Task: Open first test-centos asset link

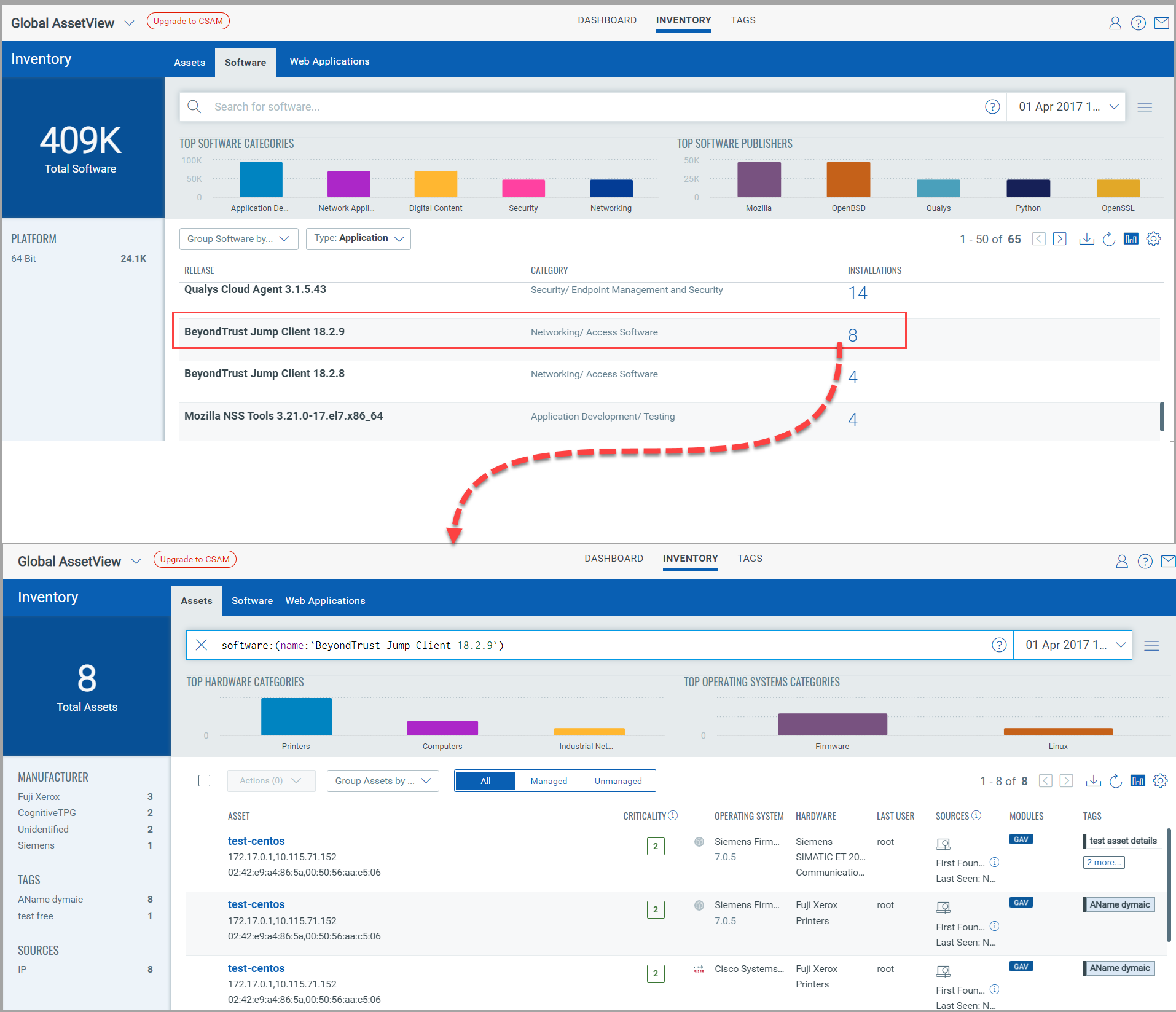Action: pos(256,841)
